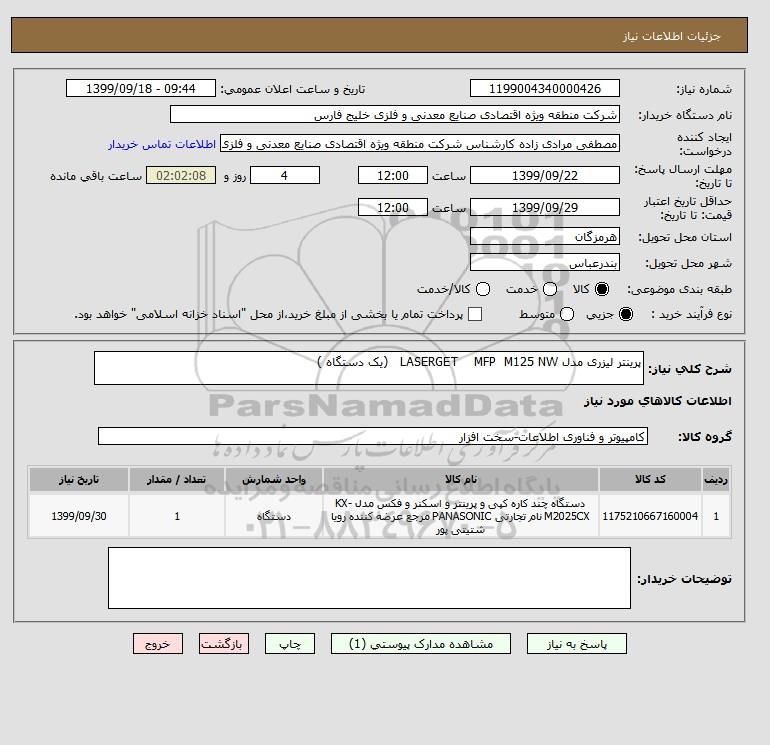Image resolution: width=770 pixels, height=745 pixels.
Task: Open مشاهده مدارک پیوستی (1) button
Action: pyautogui.click(x=421, y=644)
